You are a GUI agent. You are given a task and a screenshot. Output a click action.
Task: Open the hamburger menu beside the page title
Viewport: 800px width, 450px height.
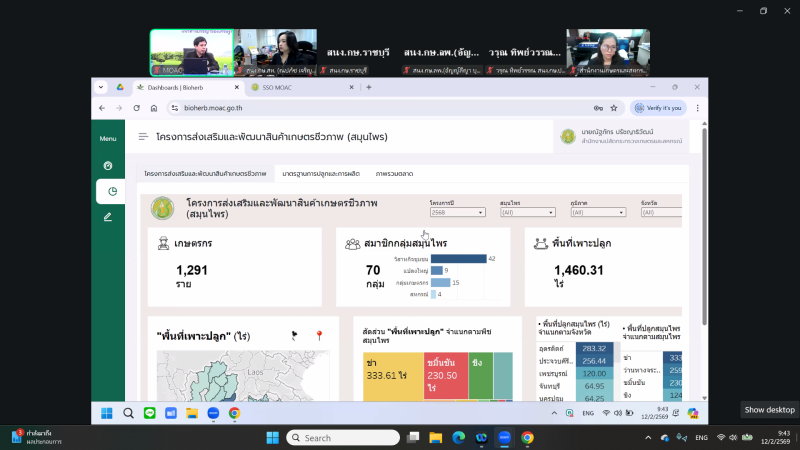point(143,136)
